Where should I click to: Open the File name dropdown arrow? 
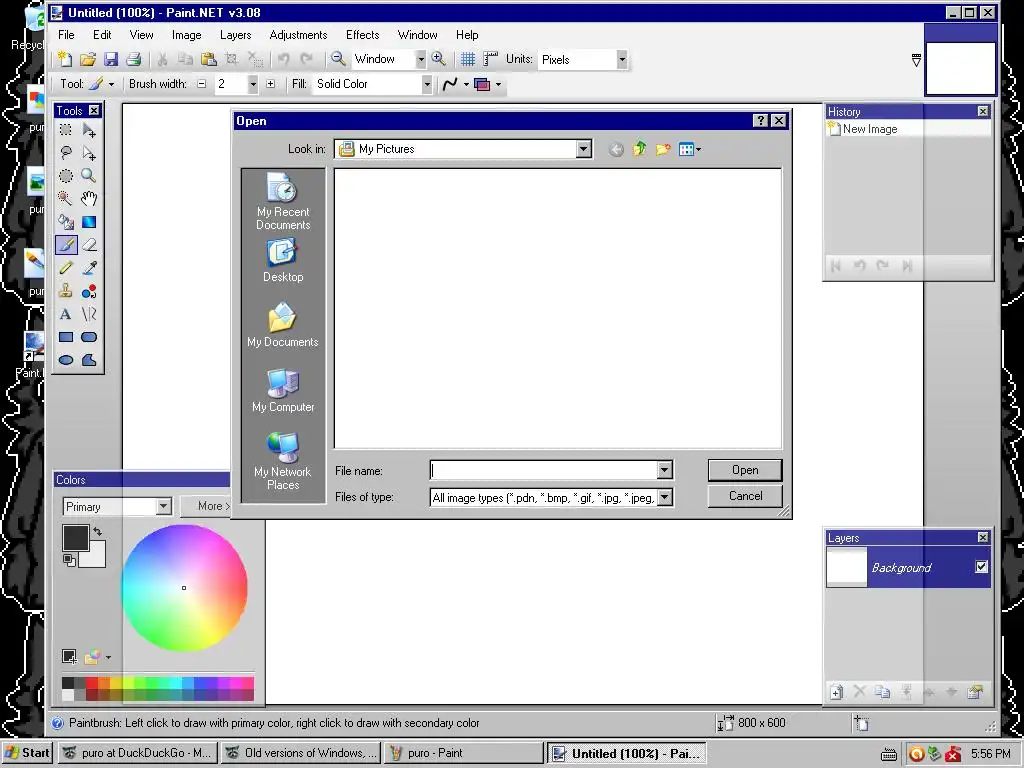pyautogui.click(x=665, y=470)
